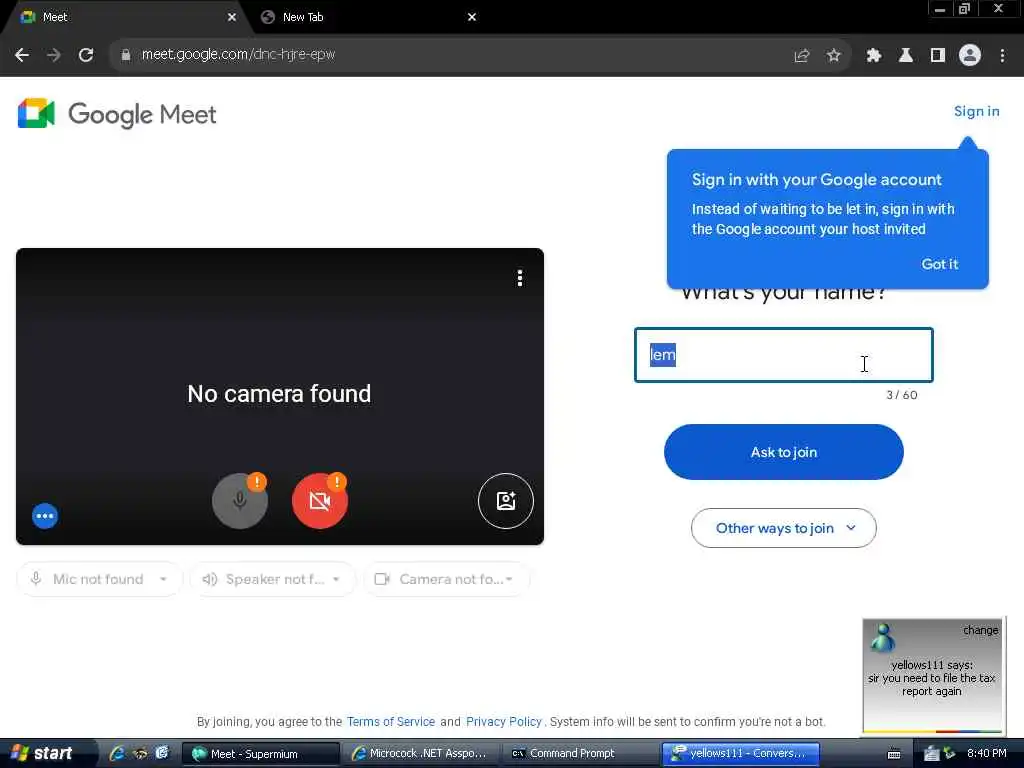This screenshot has width=1024, height=768.
Task: Open the extensions puzzle icon
Action: (874, 56)
